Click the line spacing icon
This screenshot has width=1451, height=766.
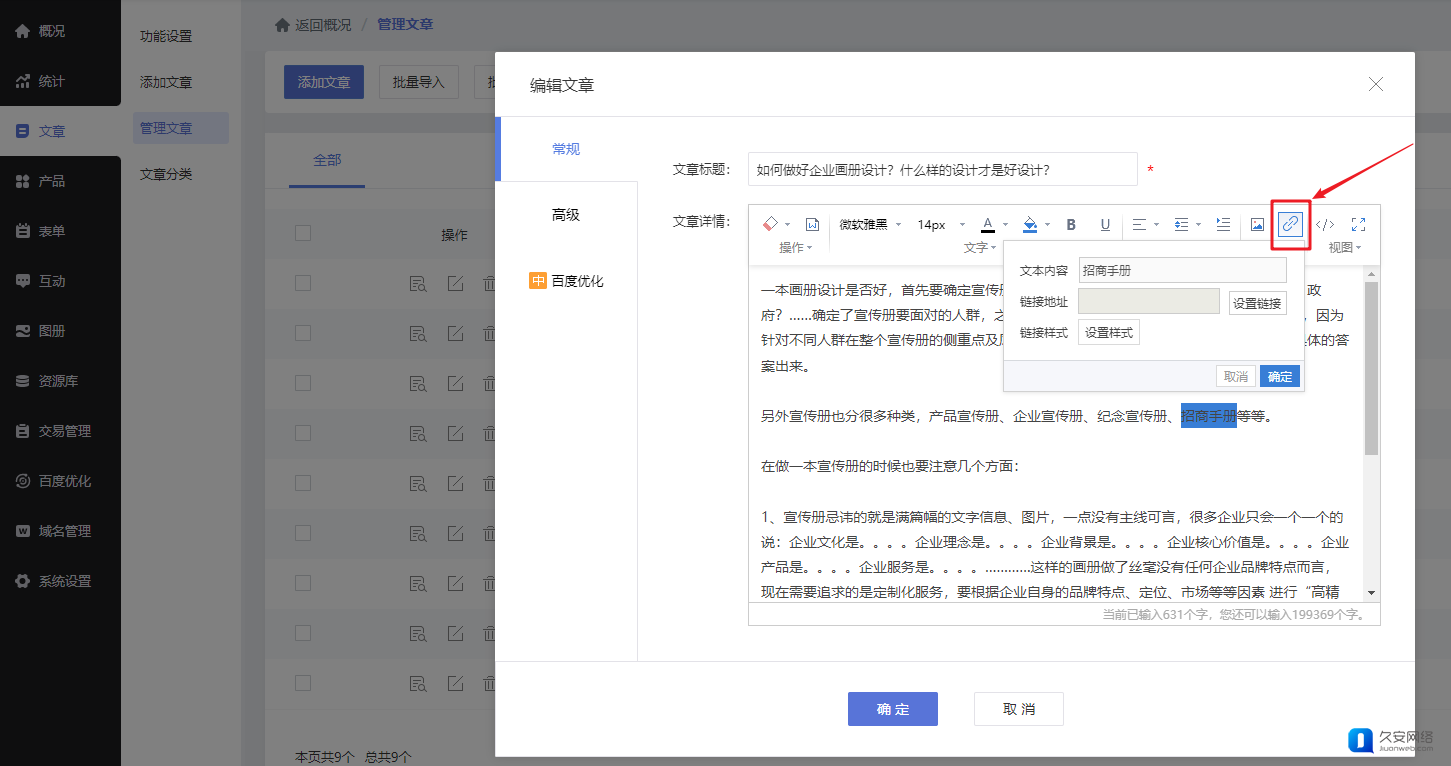1181,225
